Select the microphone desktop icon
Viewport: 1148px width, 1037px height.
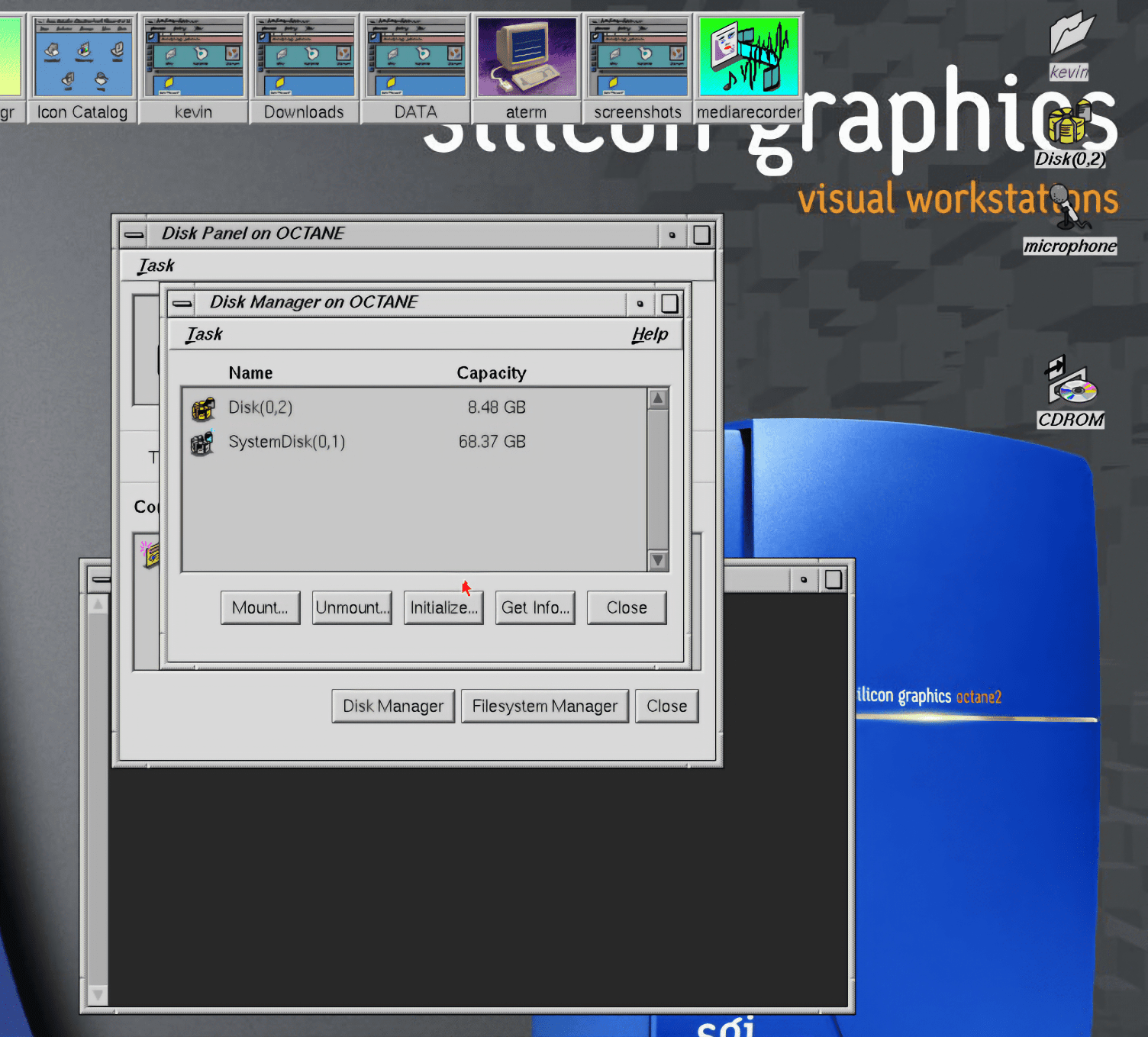point(1070,220)
